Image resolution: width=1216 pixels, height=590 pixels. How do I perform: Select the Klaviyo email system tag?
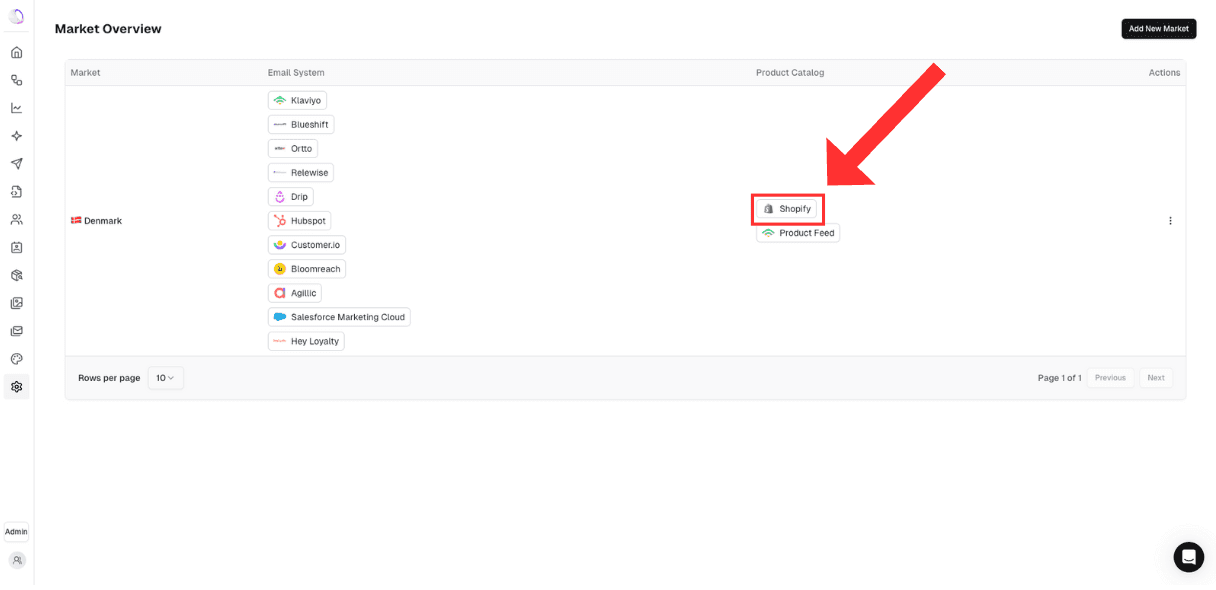tap(297, 101)
